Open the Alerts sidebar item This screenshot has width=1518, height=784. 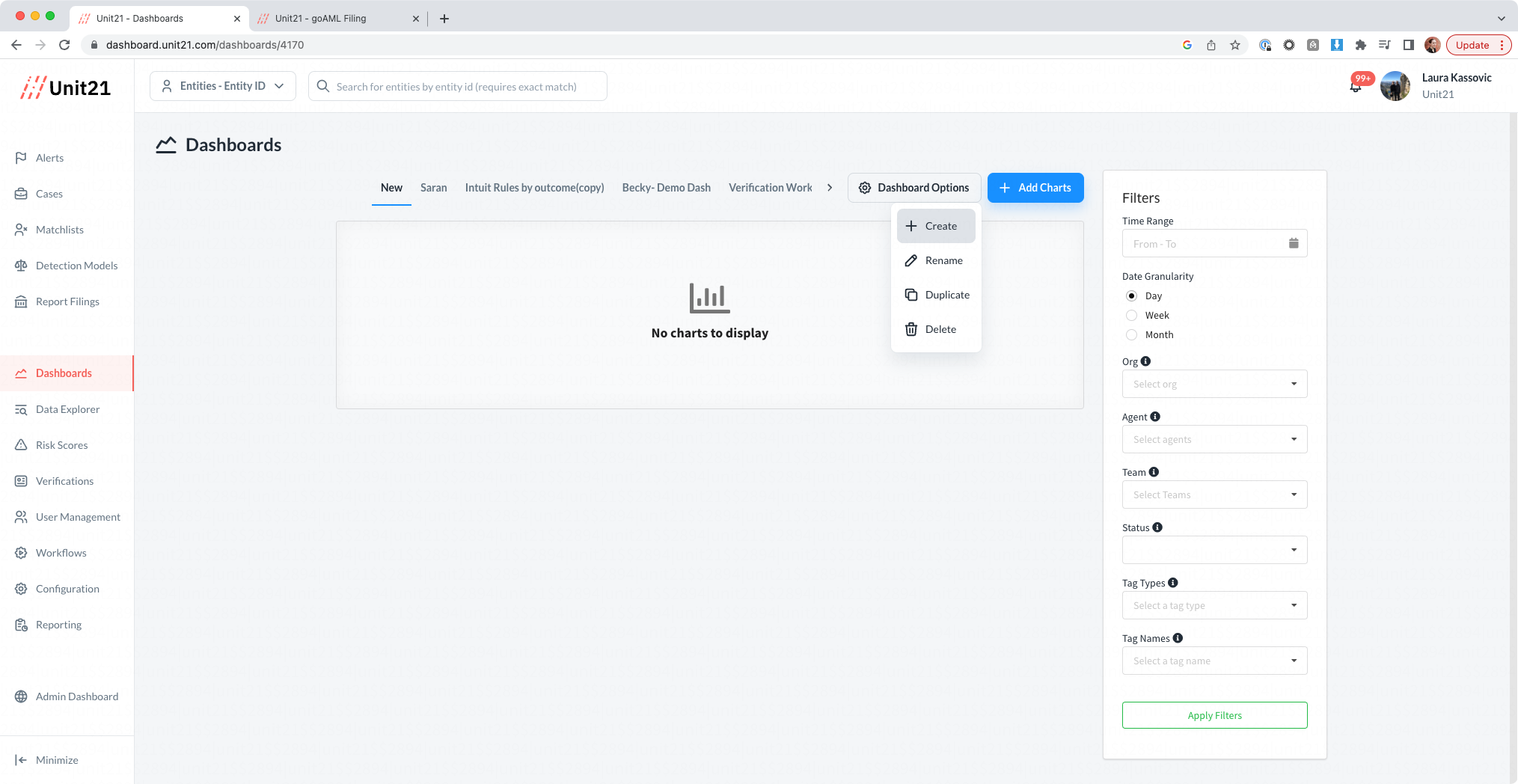coord(49,158)
